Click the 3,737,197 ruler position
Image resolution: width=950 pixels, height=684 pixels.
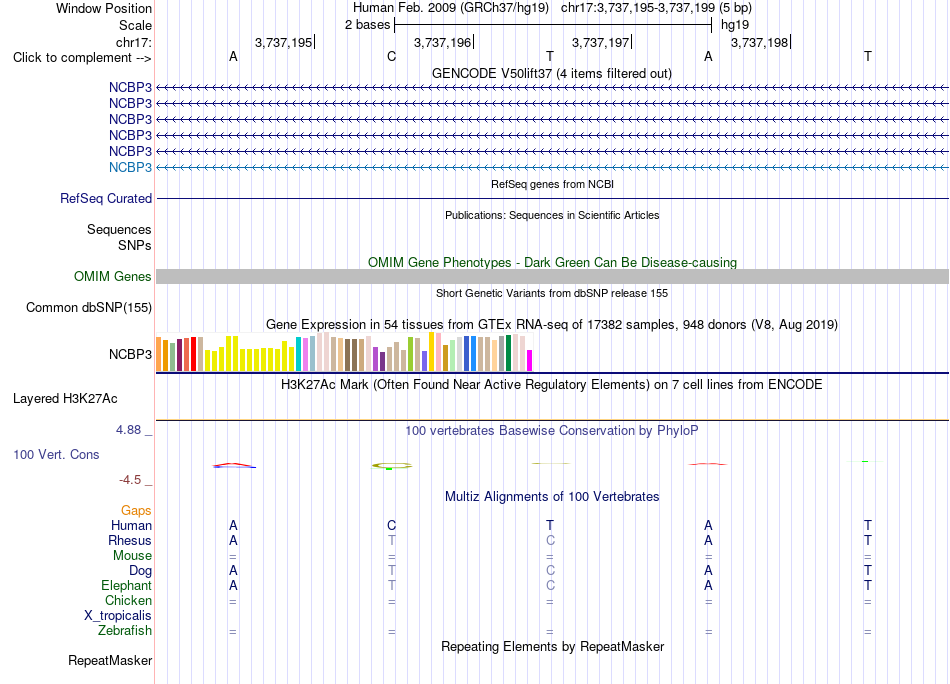tap(600, 42)
